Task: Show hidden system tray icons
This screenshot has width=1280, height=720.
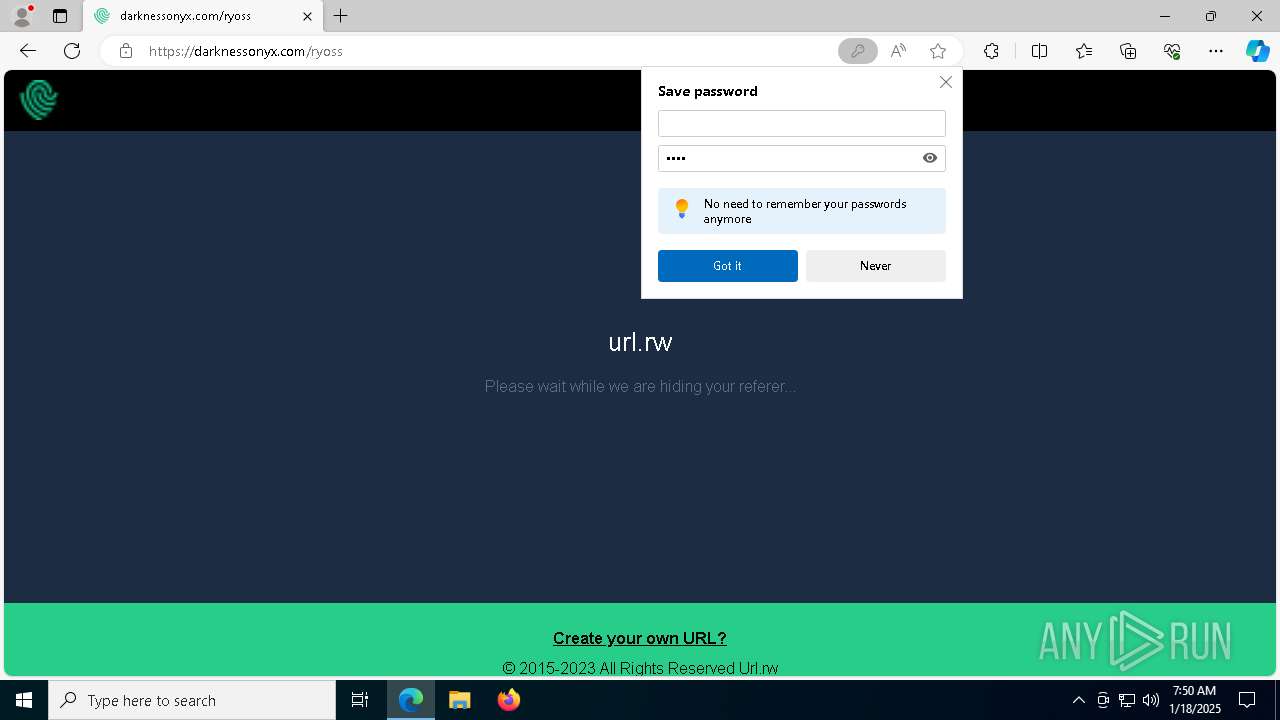Action: pyautogui.click(x=1079, y=700)
